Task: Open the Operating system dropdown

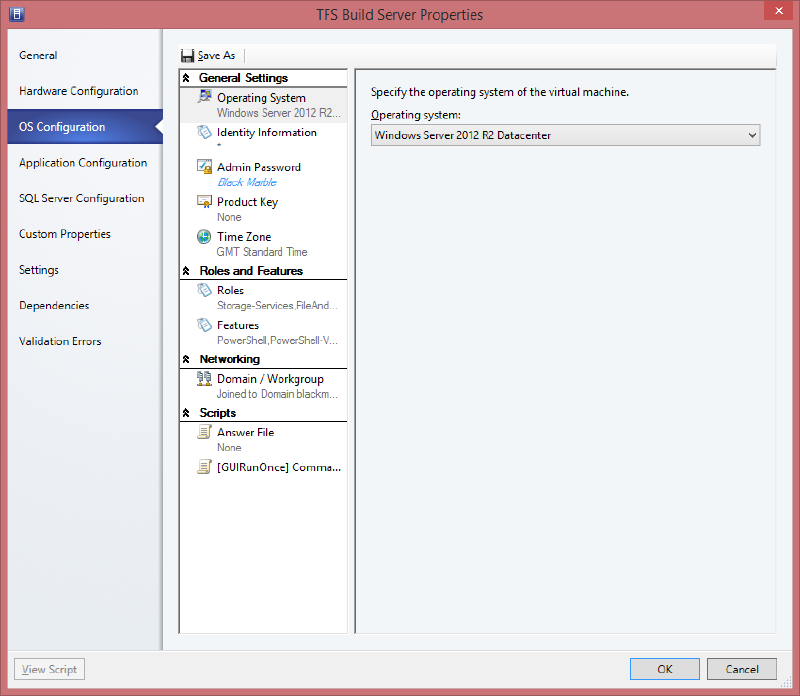Action: point(565,135)
